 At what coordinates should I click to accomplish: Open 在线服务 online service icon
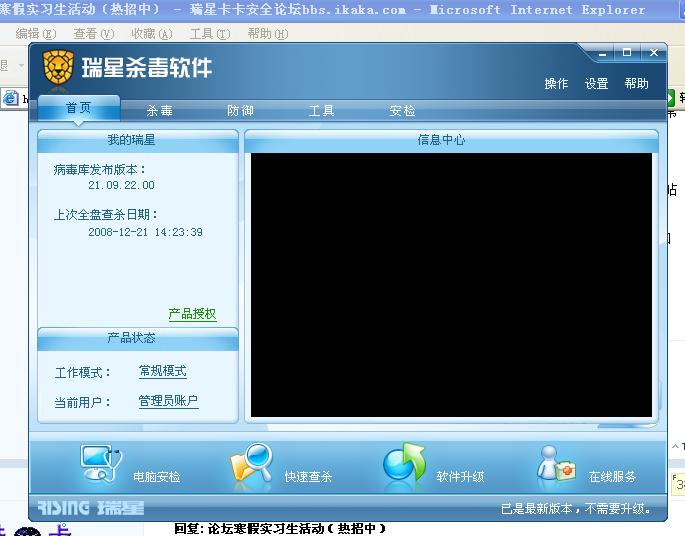(x=556, y=463)
